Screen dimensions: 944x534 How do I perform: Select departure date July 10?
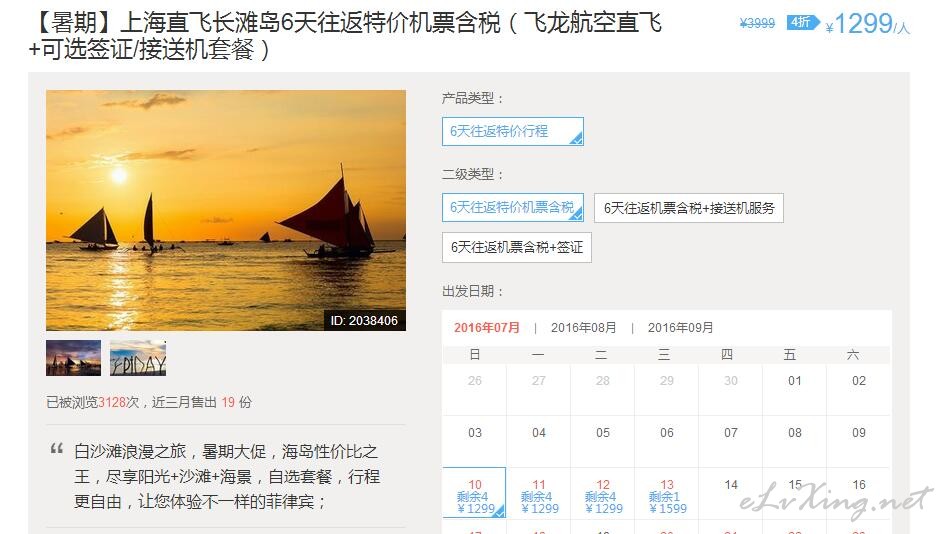point(474,492)
